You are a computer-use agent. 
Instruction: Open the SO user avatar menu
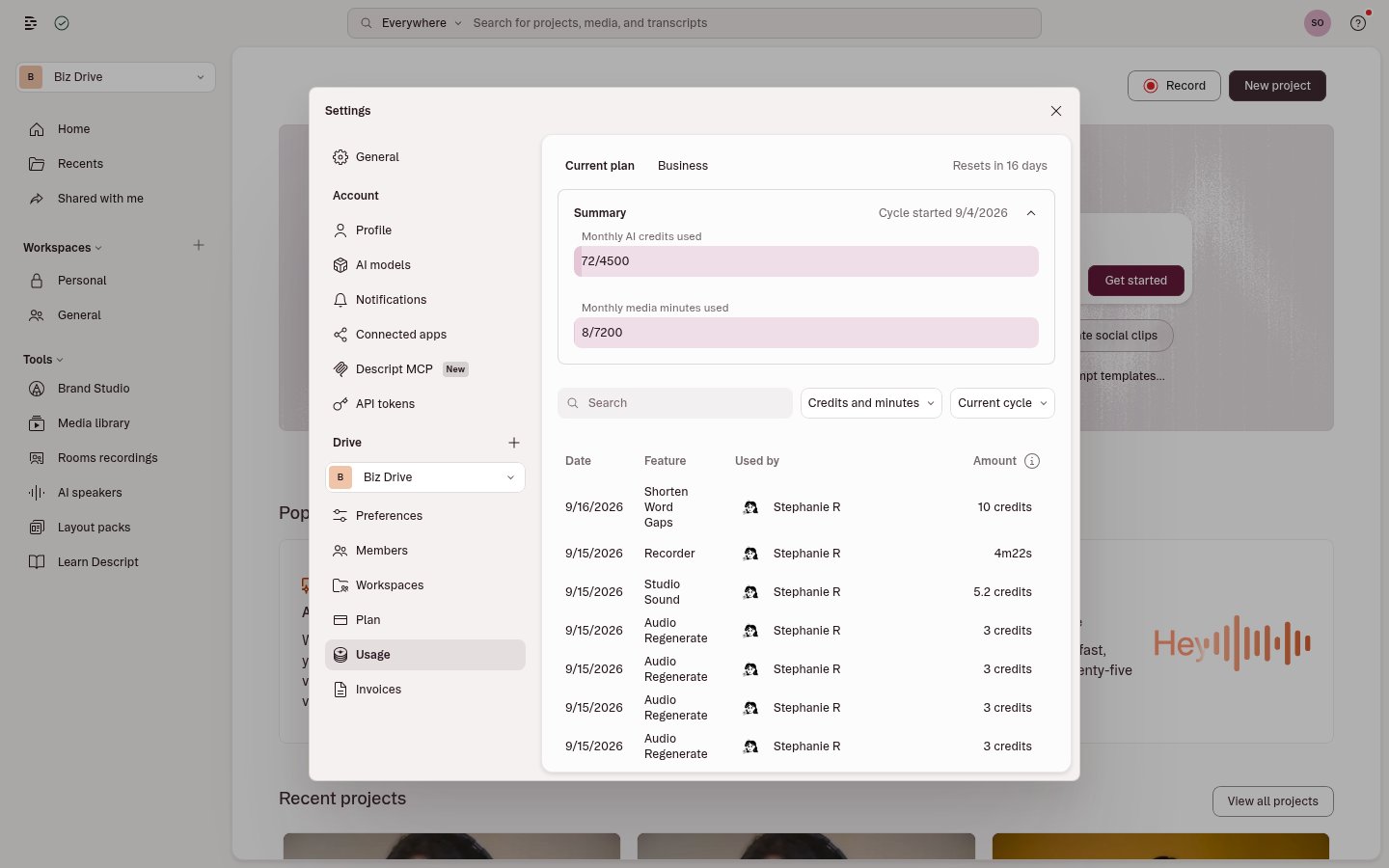[x=1318, y=23]
